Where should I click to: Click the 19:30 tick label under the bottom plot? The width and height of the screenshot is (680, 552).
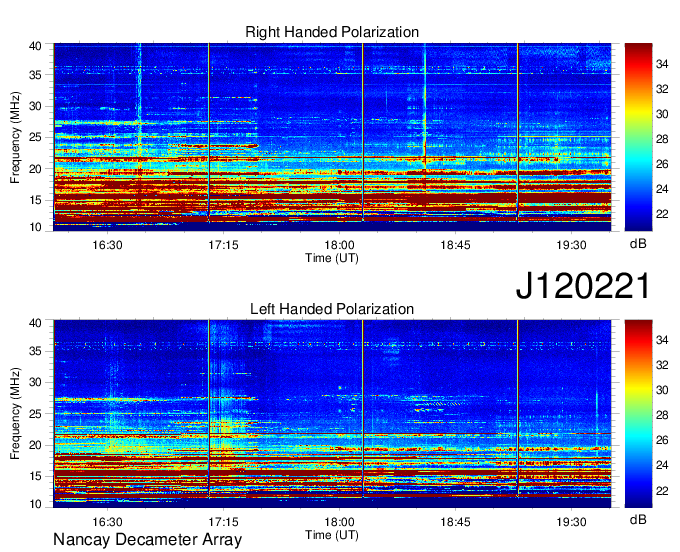pyautogui.click(x=571, y=522)
